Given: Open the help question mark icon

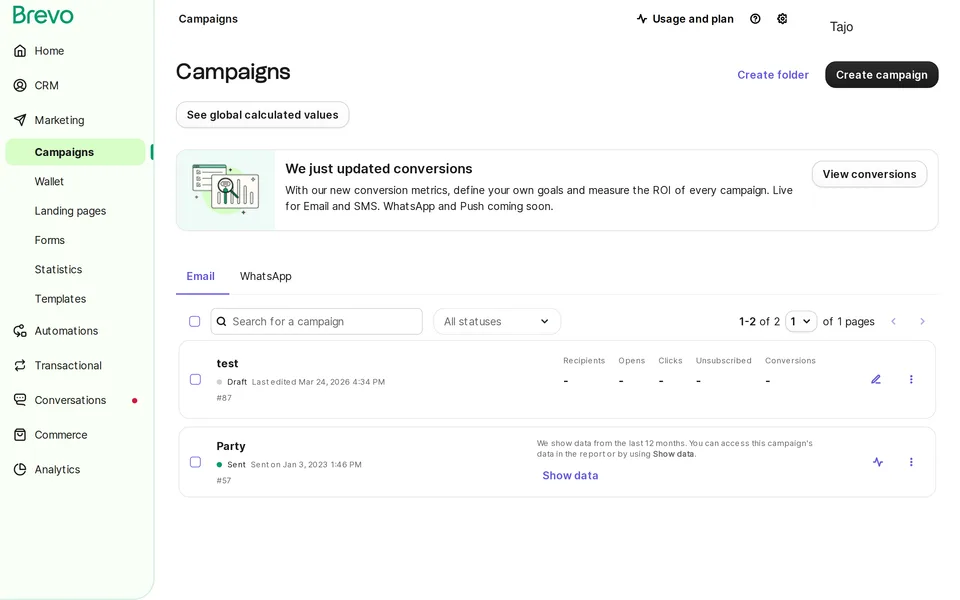Looking at the screenshot, I should [756, 19].
